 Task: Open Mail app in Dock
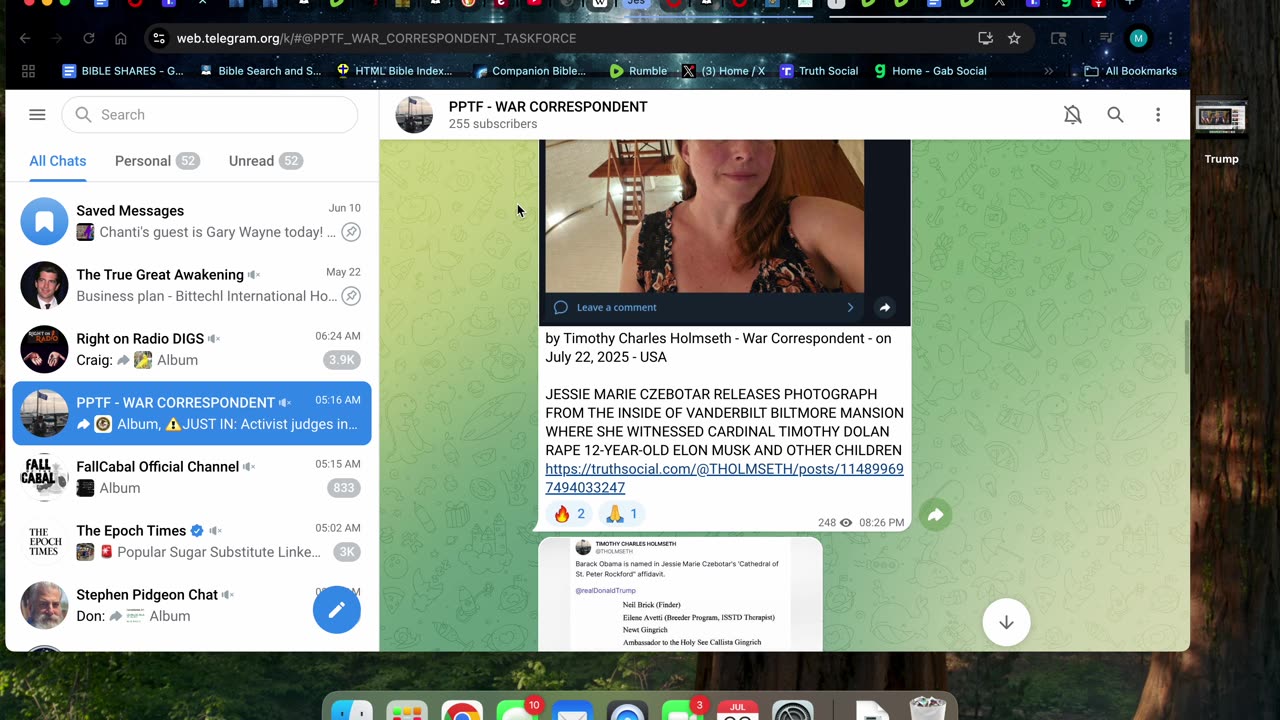point(572,712)
